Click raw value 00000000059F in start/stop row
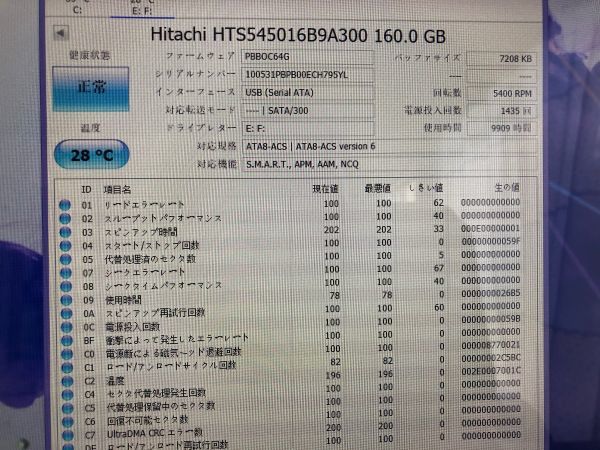 [x=491, y=241]
